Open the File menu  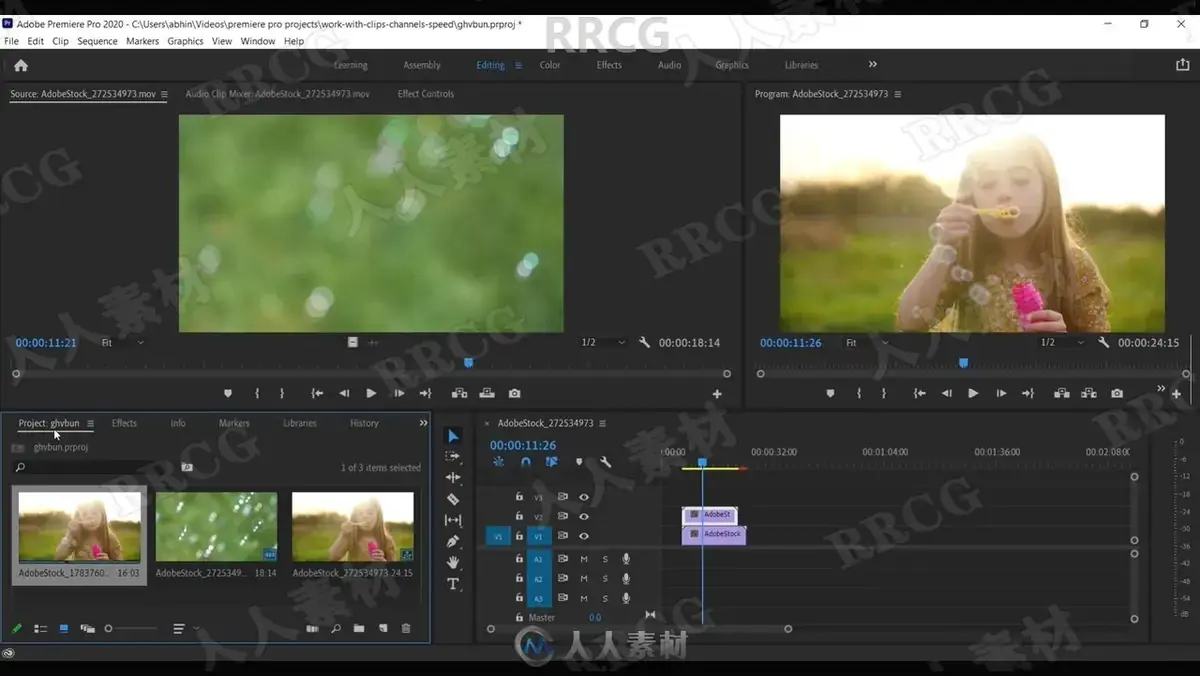coord(12,41)
